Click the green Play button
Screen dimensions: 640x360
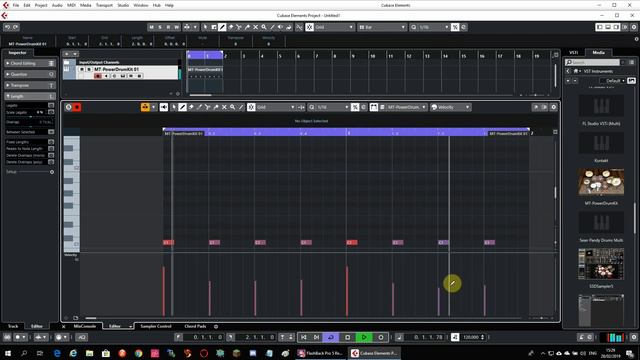(364, 337)
